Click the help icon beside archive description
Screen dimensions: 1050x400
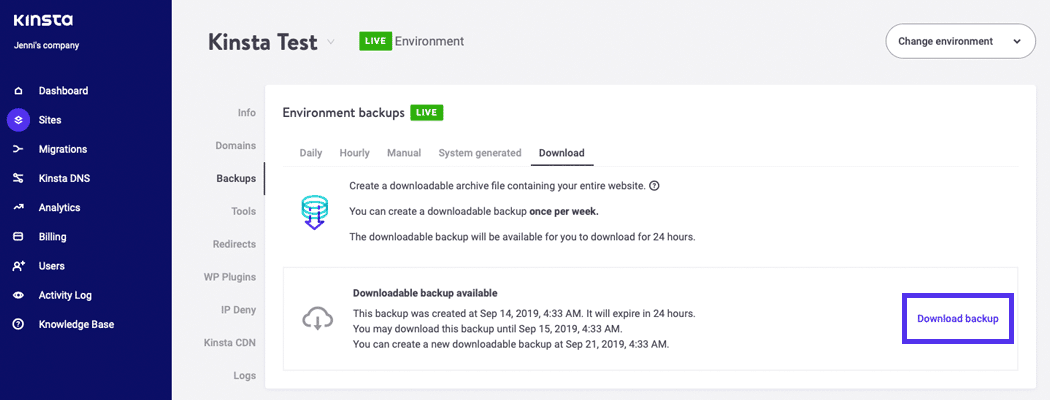click(x=654, y=186)
